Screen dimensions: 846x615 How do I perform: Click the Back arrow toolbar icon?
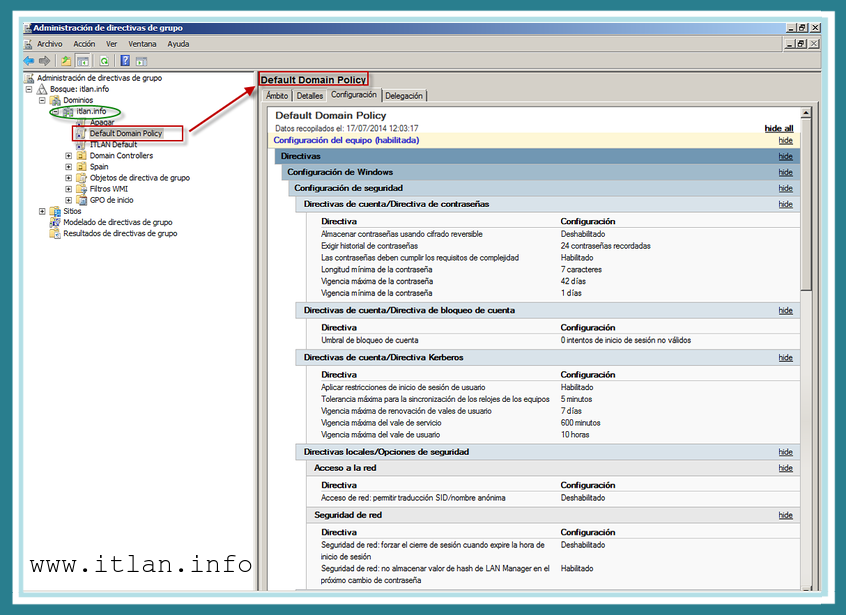click(x=29, y=61)
